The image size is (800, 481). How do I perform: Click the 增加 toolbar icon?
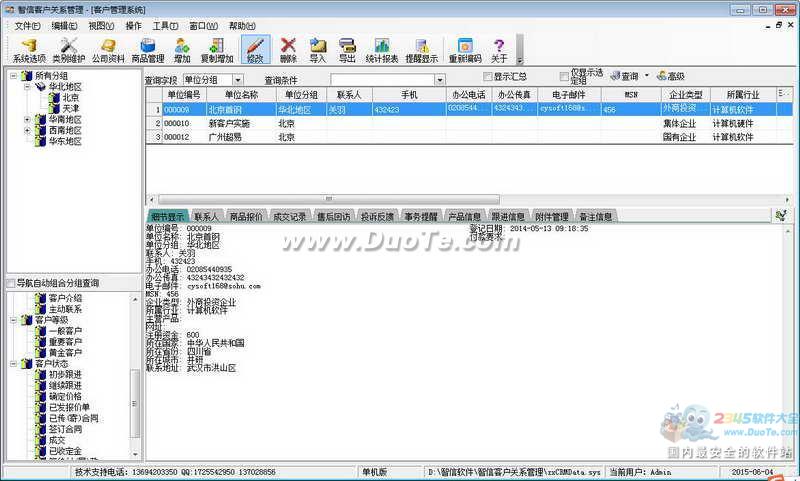pyautogui.click(x=182, y=50)
